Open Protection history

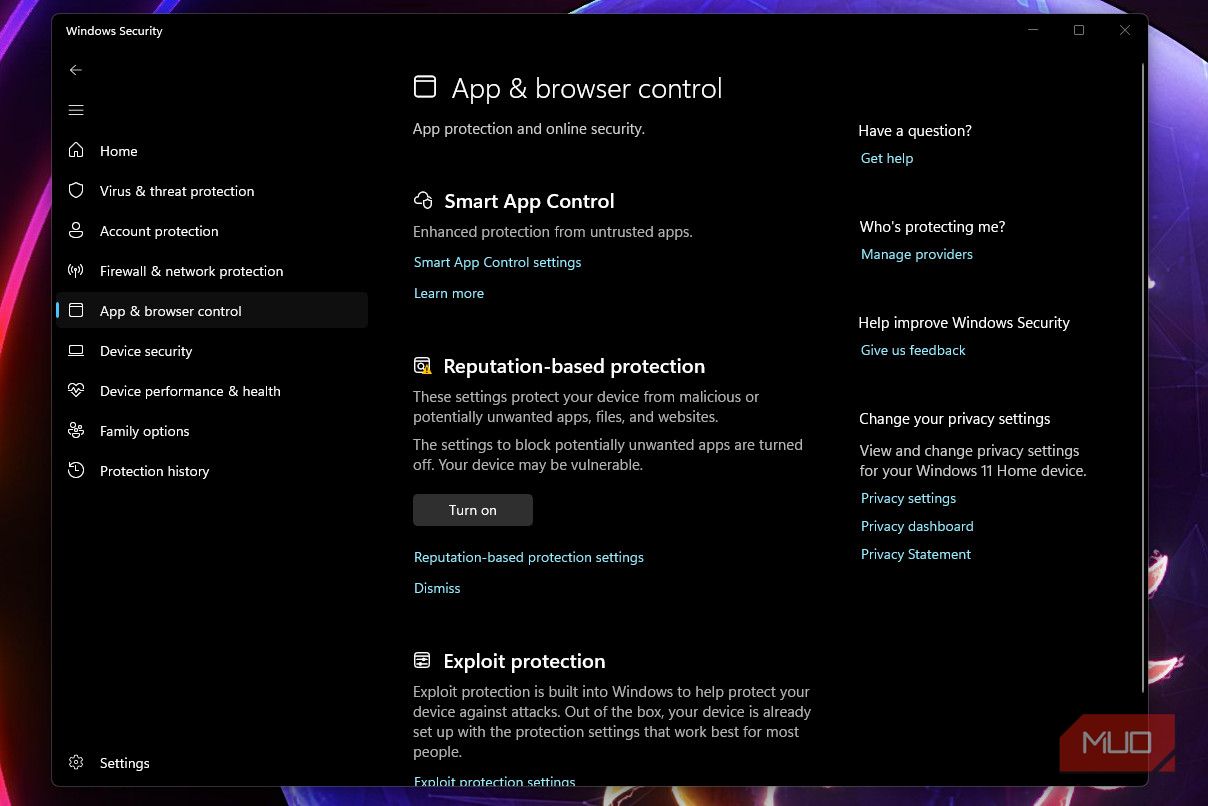click(x=212, y=470)
